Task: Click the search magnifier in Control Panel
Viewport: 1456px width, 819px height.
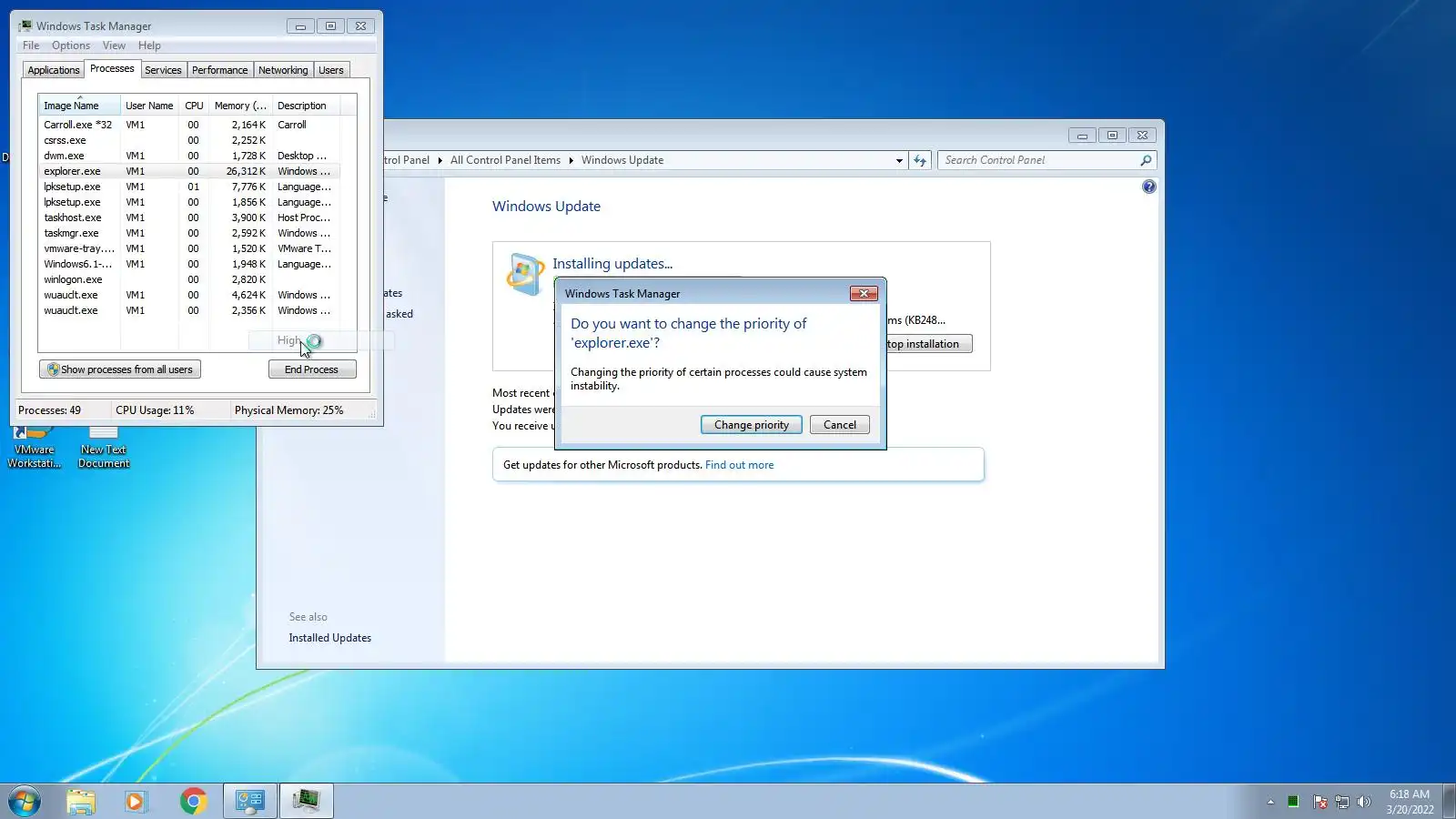Action: click(x=1146, y=160)
